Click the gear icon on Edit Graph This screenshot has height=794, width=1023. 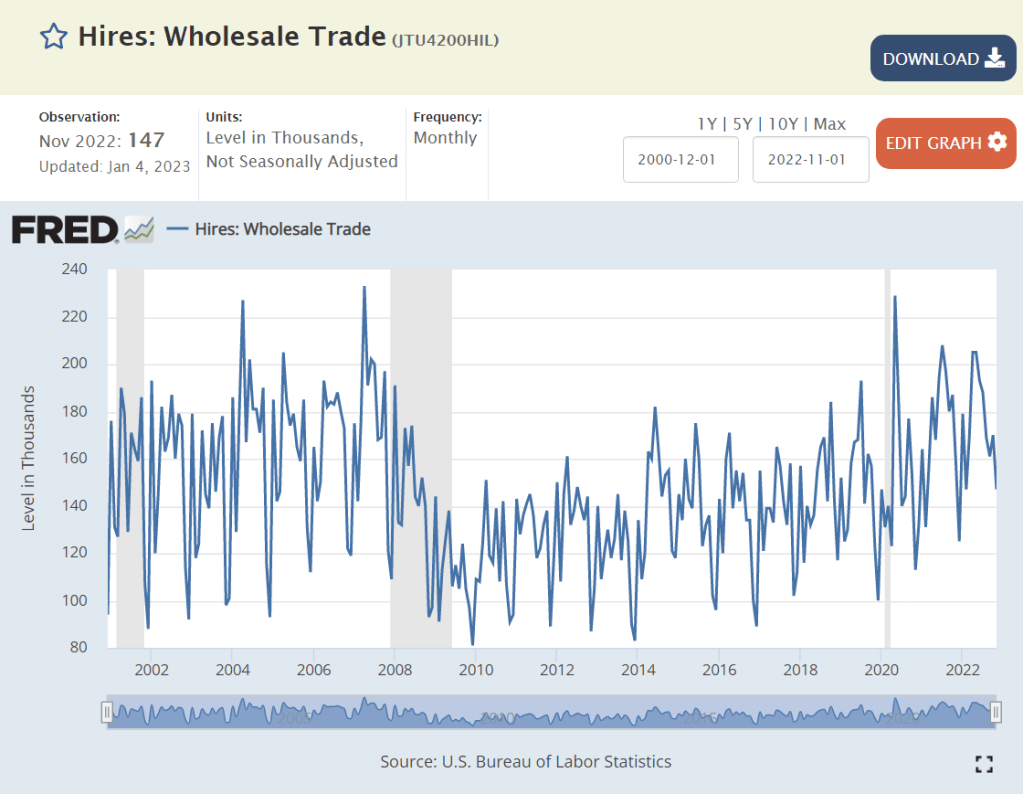click(x=997, y=142)
